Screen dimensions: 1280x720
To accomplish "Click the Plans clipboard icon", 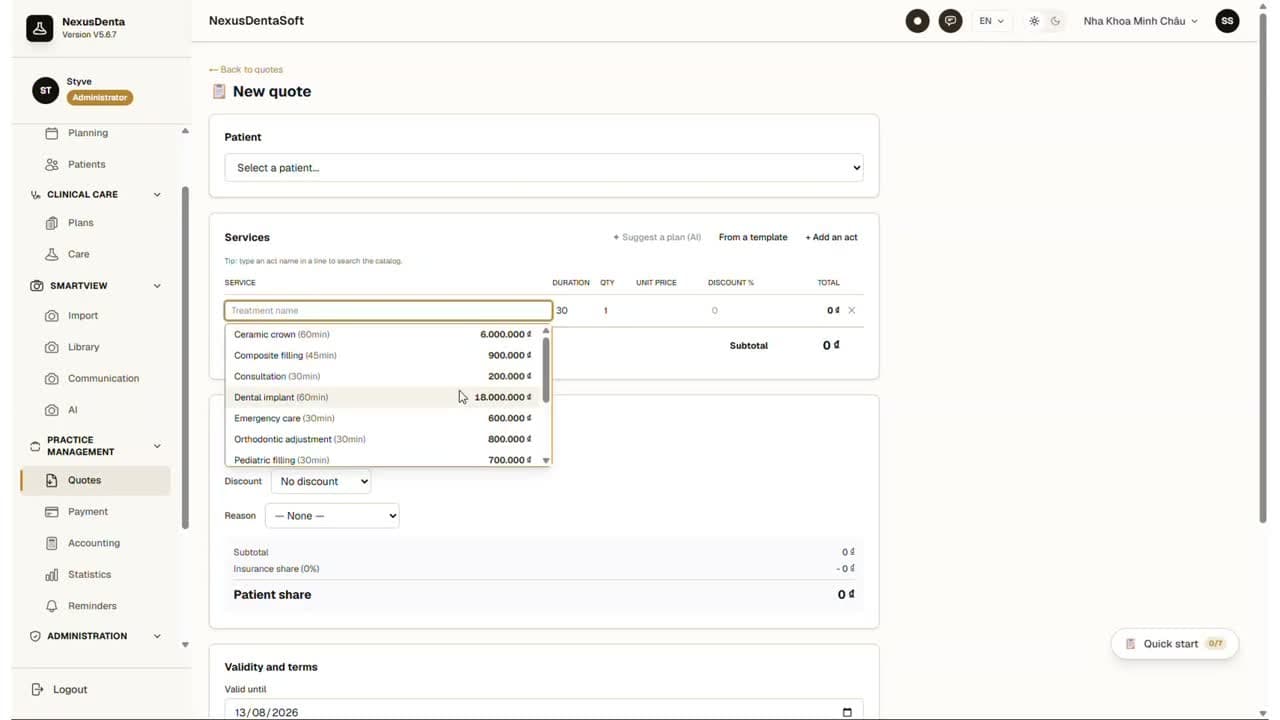I will [52, 223].
